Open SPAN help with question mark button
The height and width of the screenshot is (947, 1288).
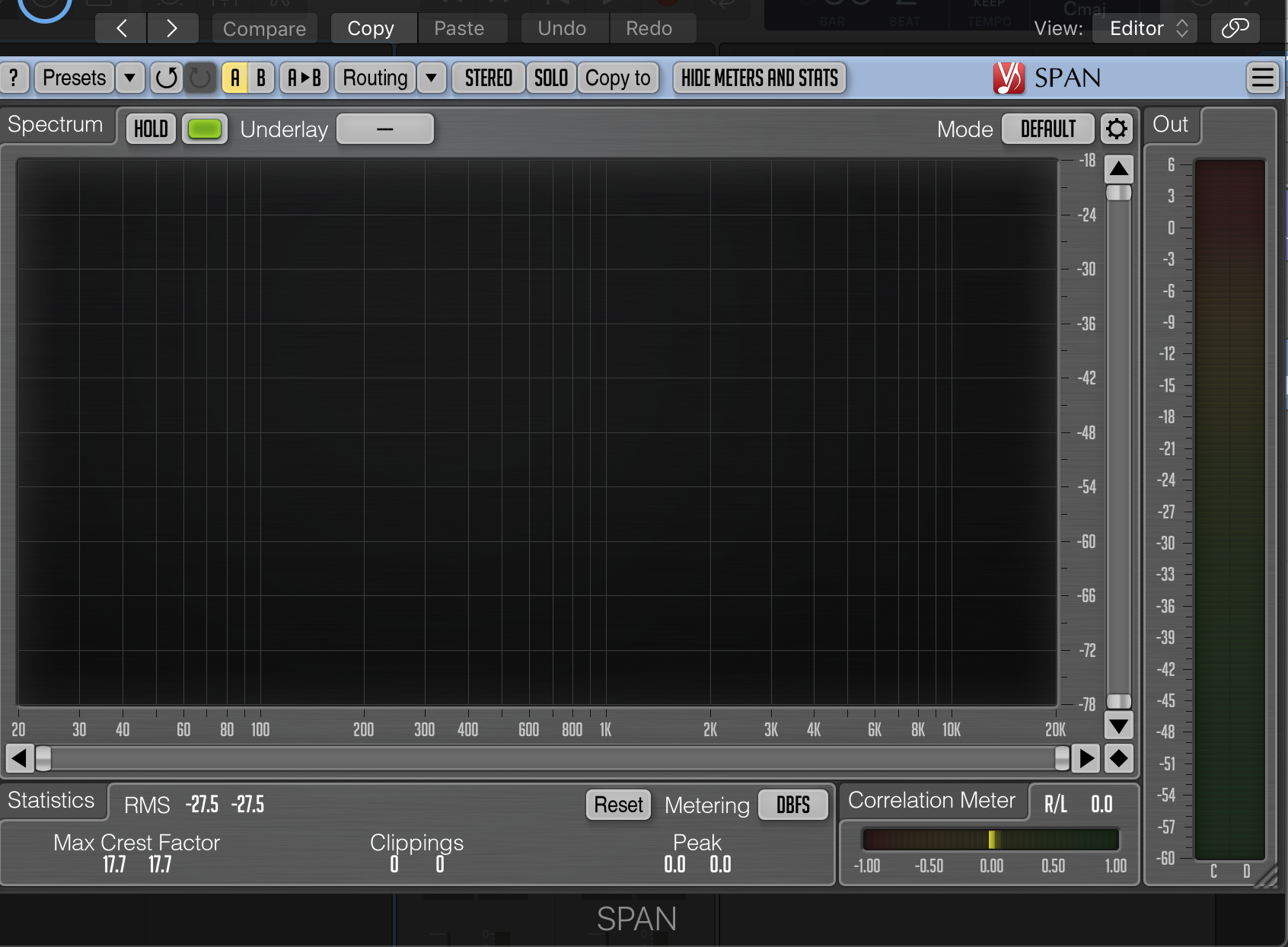(x=14, y=78)
